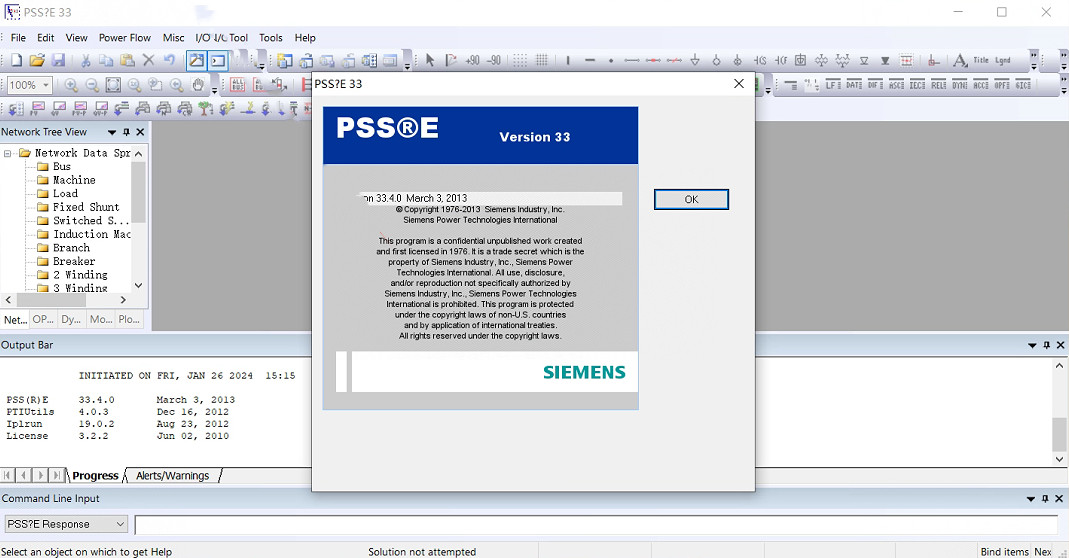Image resolution: width=1069 pixels, height=558 pixels.
Task: Toggle the grid snap icon next to dotted grid
Action: [541, 61]
